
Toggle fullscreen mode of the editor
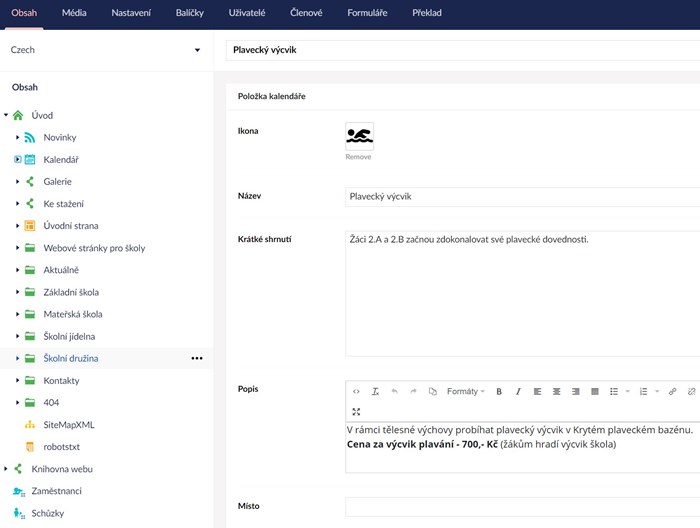(357, 411)
